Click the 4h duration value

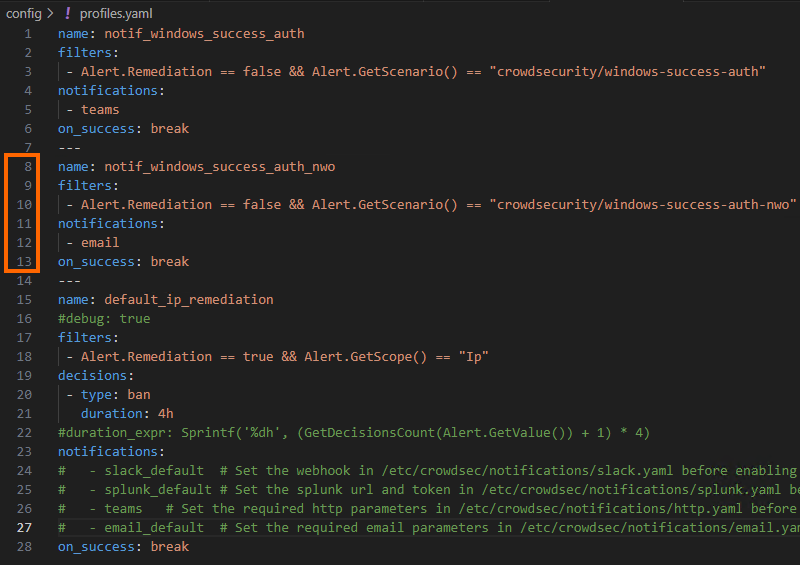(x=166, y=413)
